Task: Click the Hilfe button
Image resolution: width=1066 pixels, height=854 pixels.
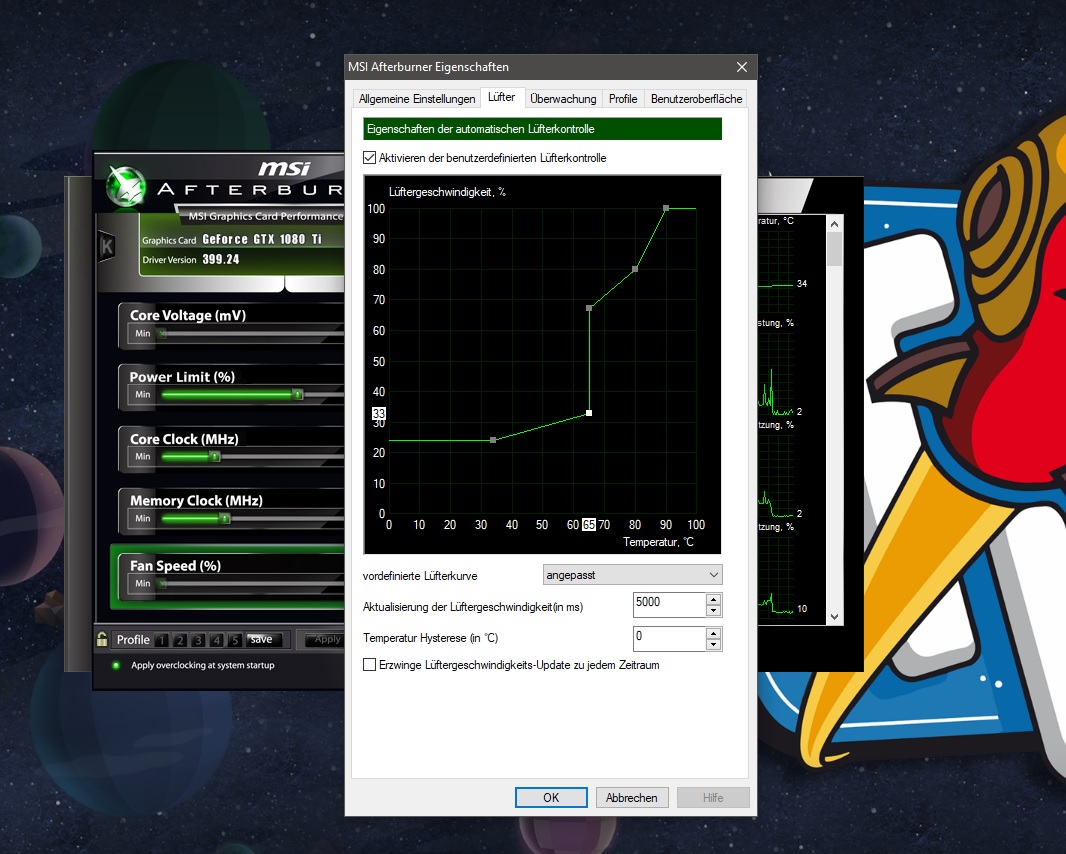Action: pos(713,798)
